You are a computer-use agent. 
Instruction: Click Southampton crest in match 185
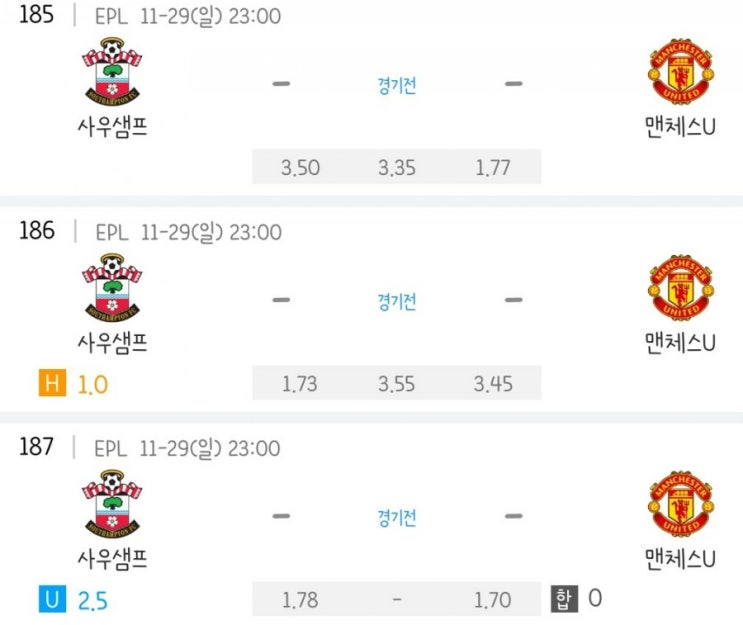click(x=113, y=74)
